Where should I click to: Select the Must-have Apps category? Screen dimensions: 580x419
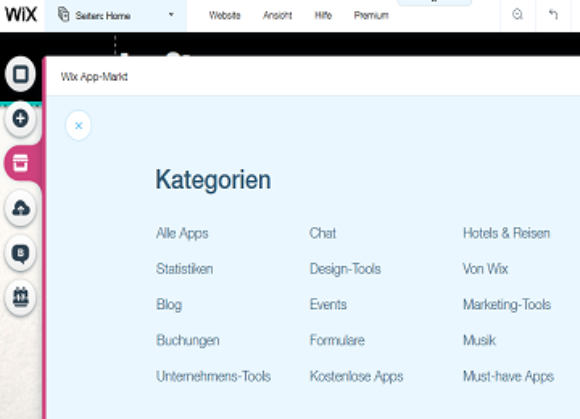click(x=508, y=376)
